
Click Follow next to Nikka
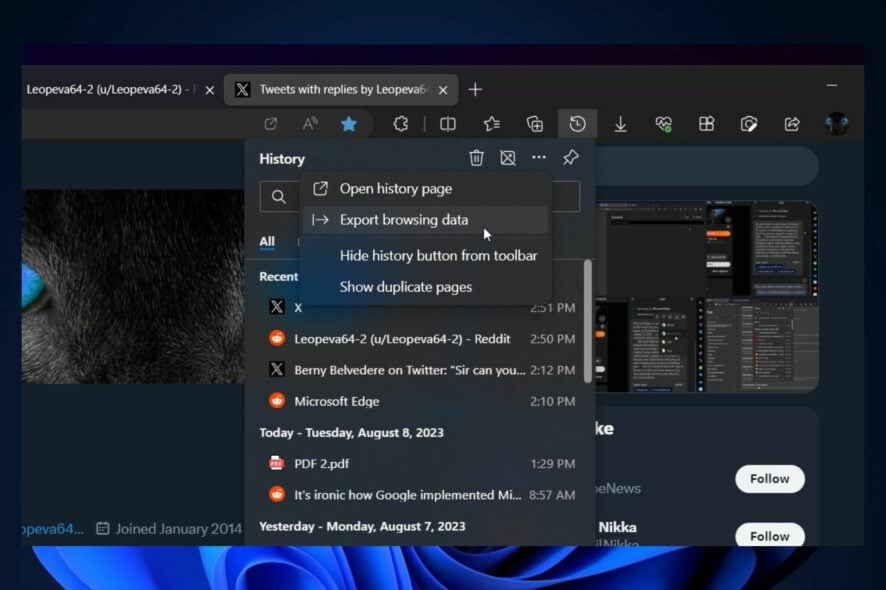tap(769, 536)
